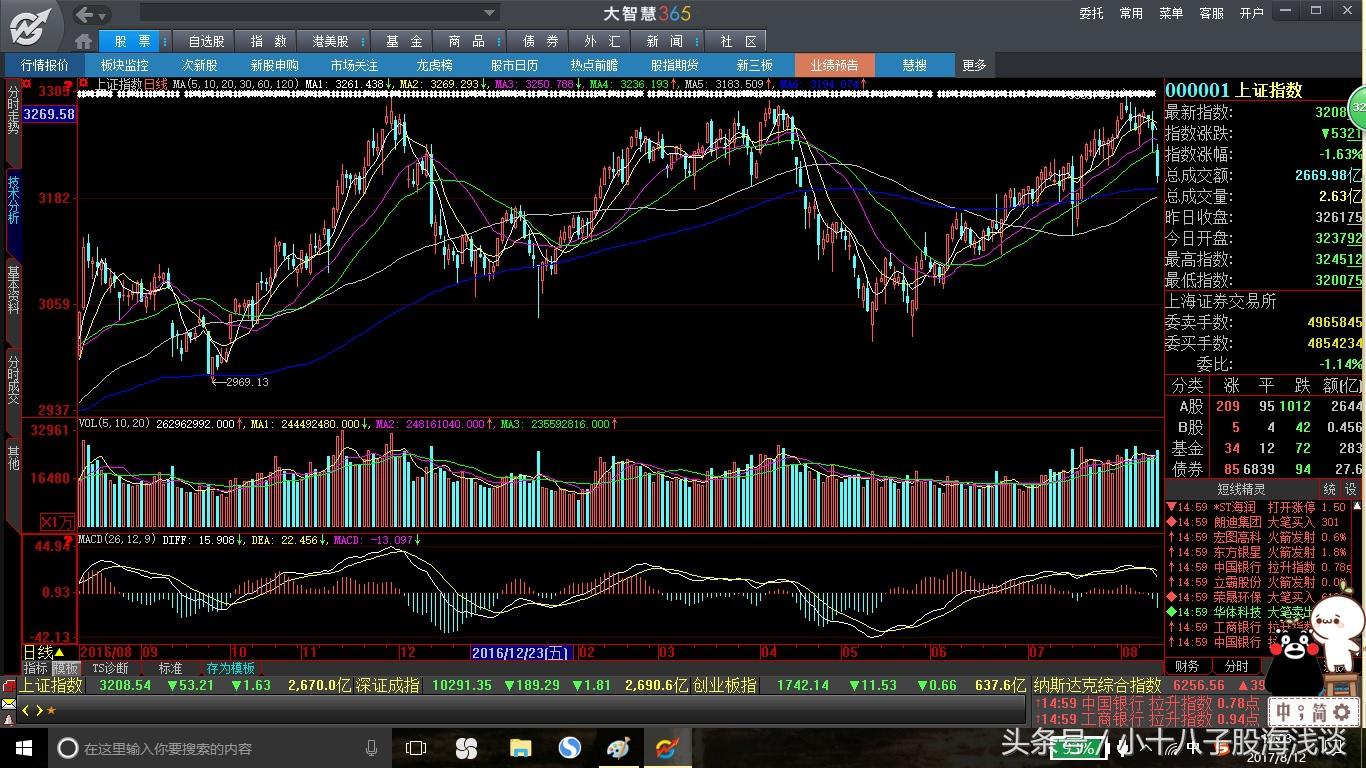This screenshot has width=1366, height=768.
Task: Click the orange star favorite icon
Action: (52, 710)
